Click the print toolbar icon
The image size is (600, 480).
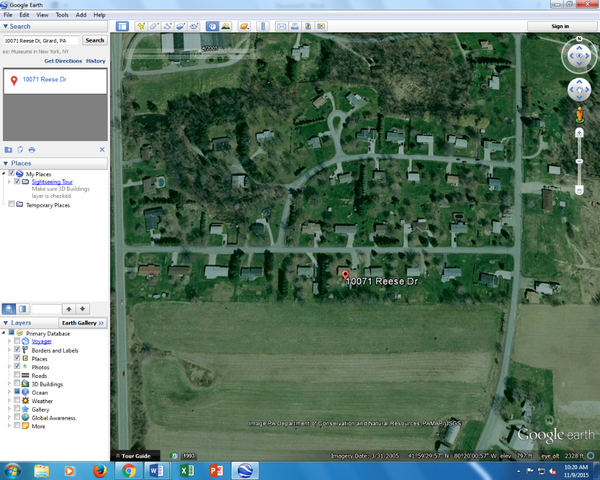coord(295,26)
